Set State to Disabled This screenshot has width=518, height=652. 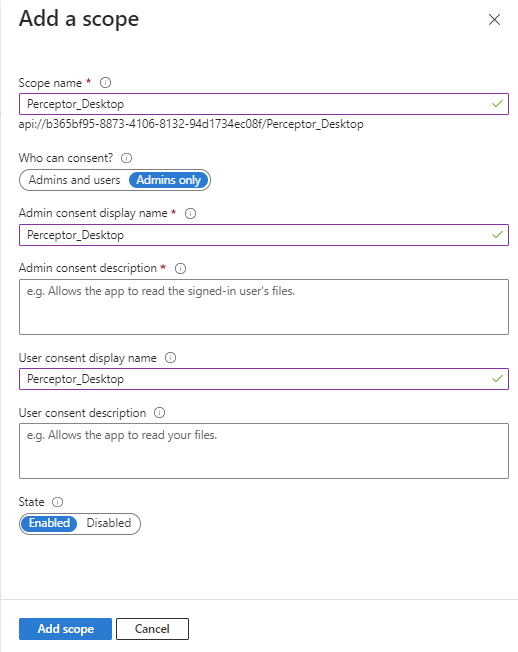point(109,523)
